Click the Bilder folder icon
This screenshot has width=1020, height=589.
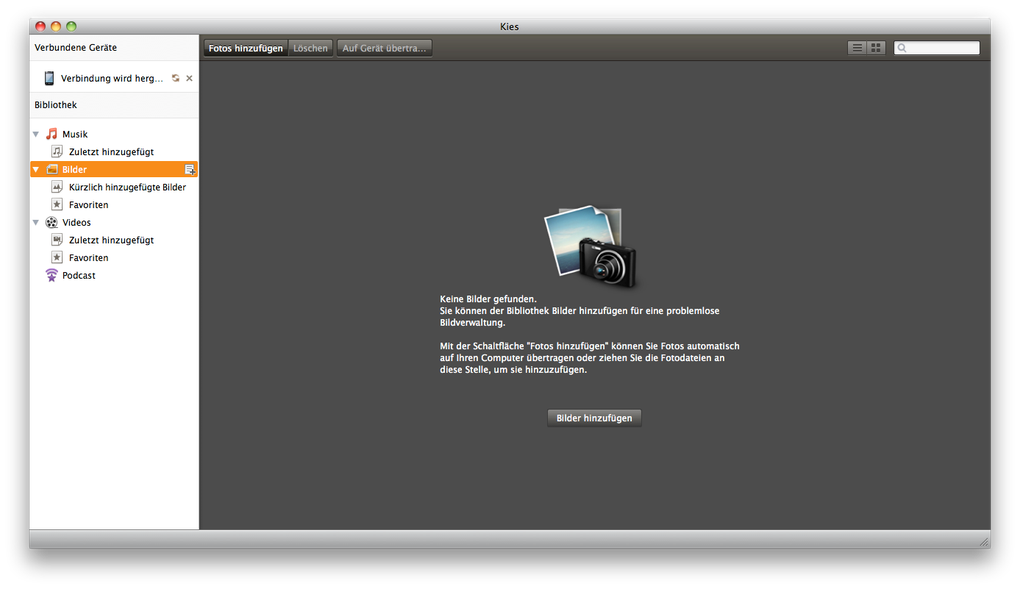pyautogui.click(x=52, y=169)
